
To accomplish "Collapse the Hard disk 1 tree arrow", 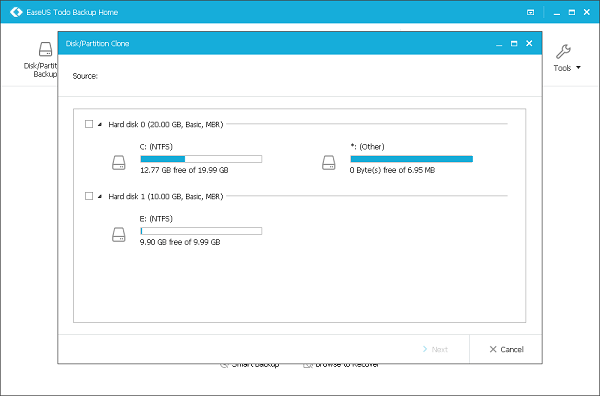I will point(100,196).
